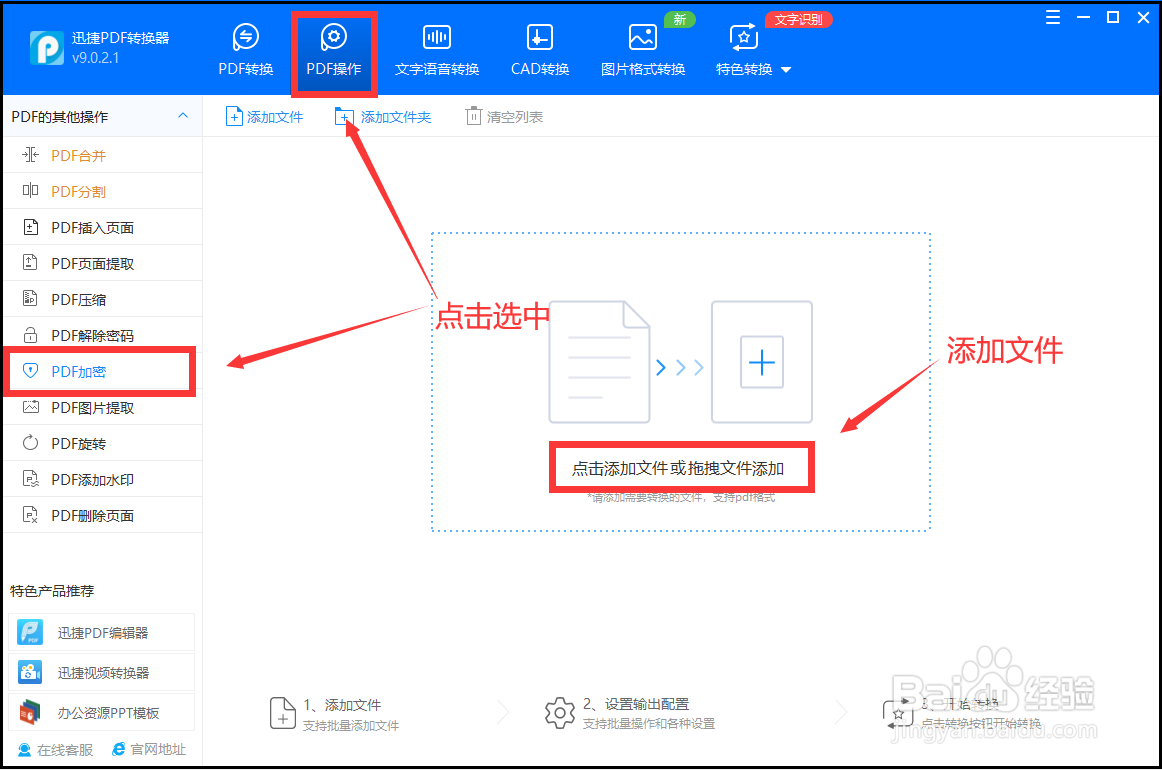Image resolution: width=1162 pixels, height=770 pixels.
Task: Open the 文字语音转换 tab
Action: (436, 50)
